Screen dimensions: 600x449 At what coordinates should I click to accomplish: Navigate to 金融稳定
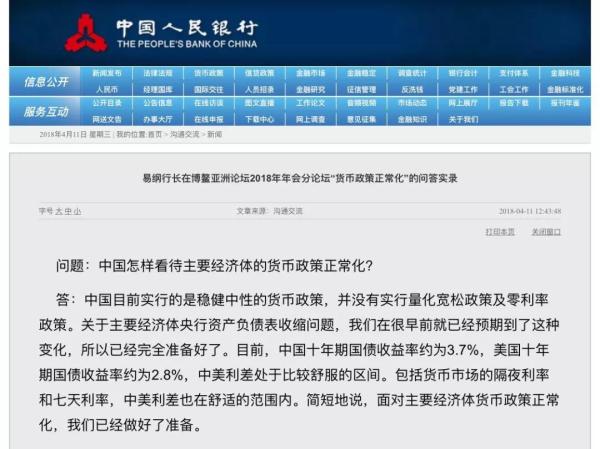[361, 73]
